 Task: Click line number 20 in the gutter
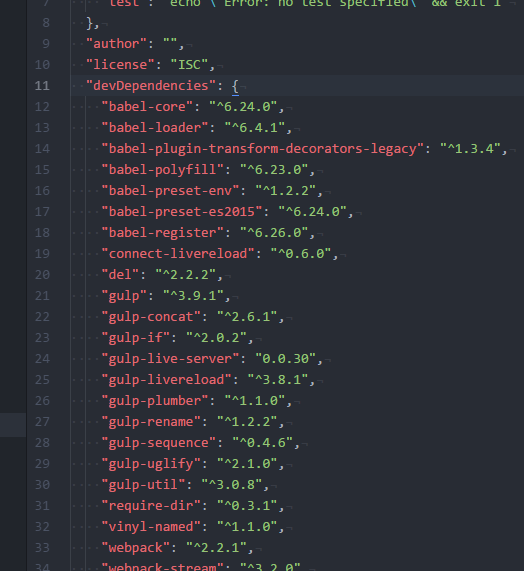(42, 275)
